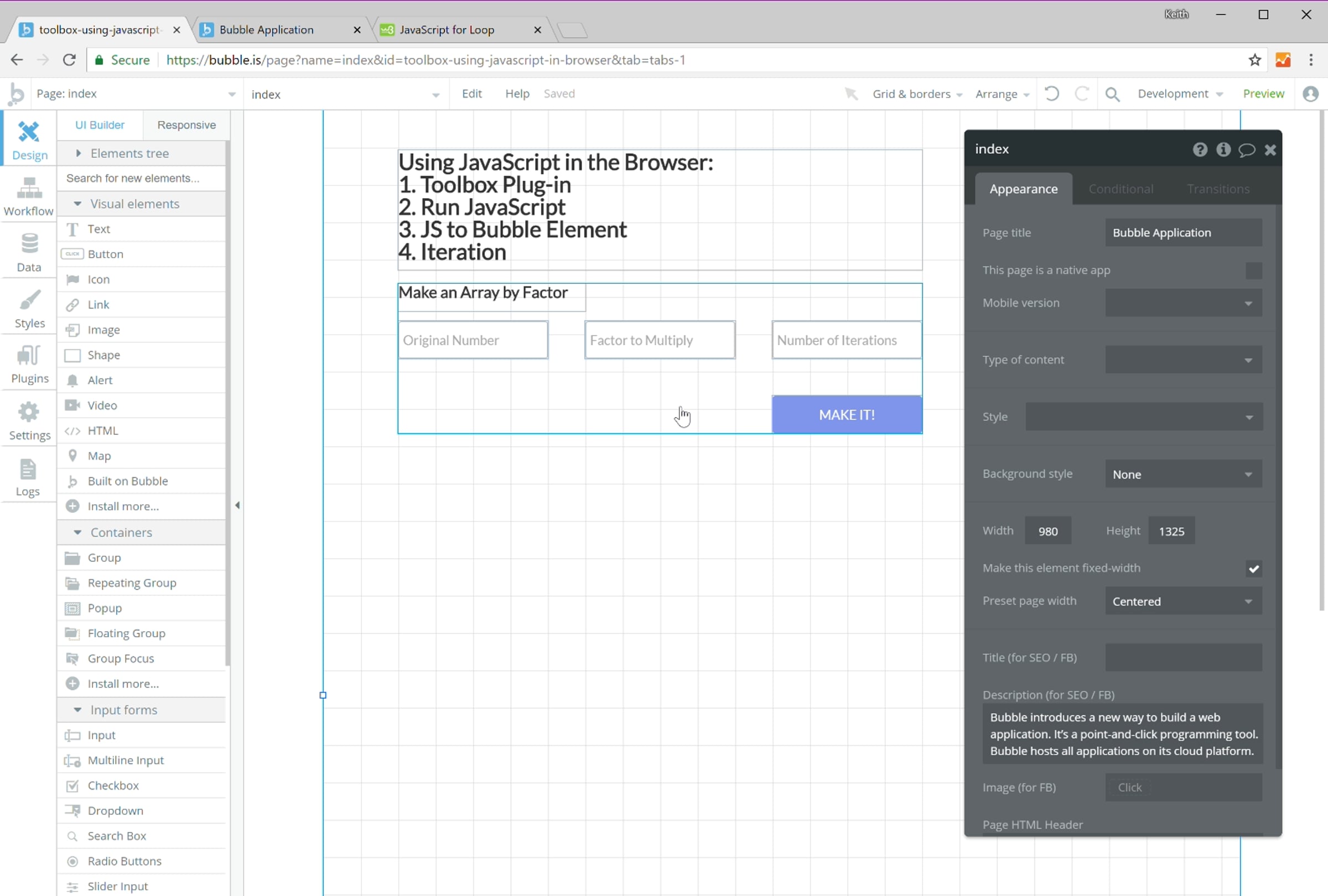
Task: Open the Background style dropdown
Action: 1184,474
